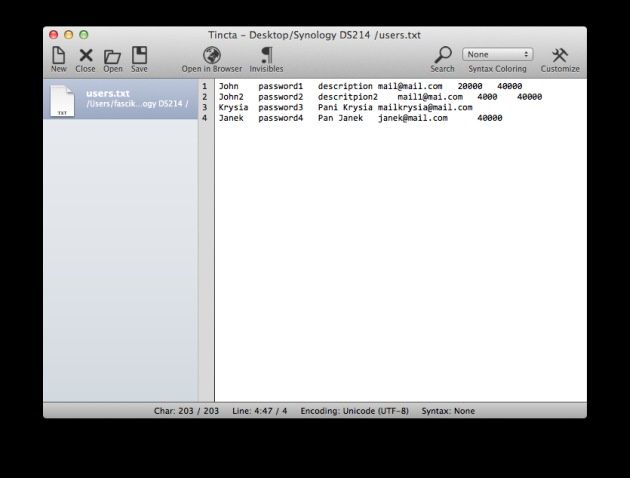Click Line: 4:47 / 4 status entry

click(260, 411)
